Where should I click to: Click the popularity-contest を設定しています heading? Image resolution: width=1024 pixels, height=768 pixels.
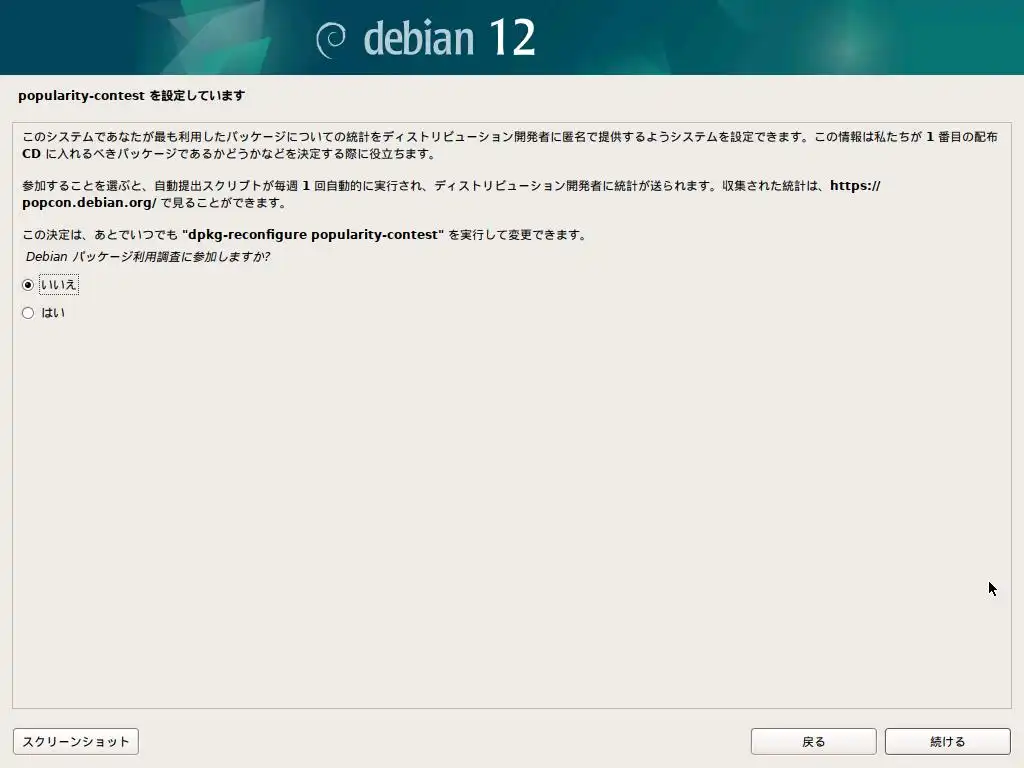click(x=131, y=95)
